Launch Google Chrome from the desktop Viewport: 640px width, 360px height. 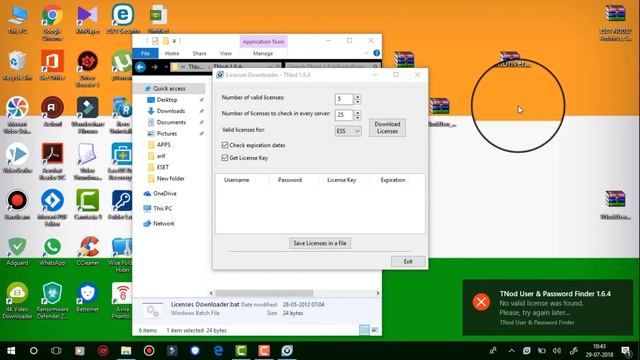[52, 22]
